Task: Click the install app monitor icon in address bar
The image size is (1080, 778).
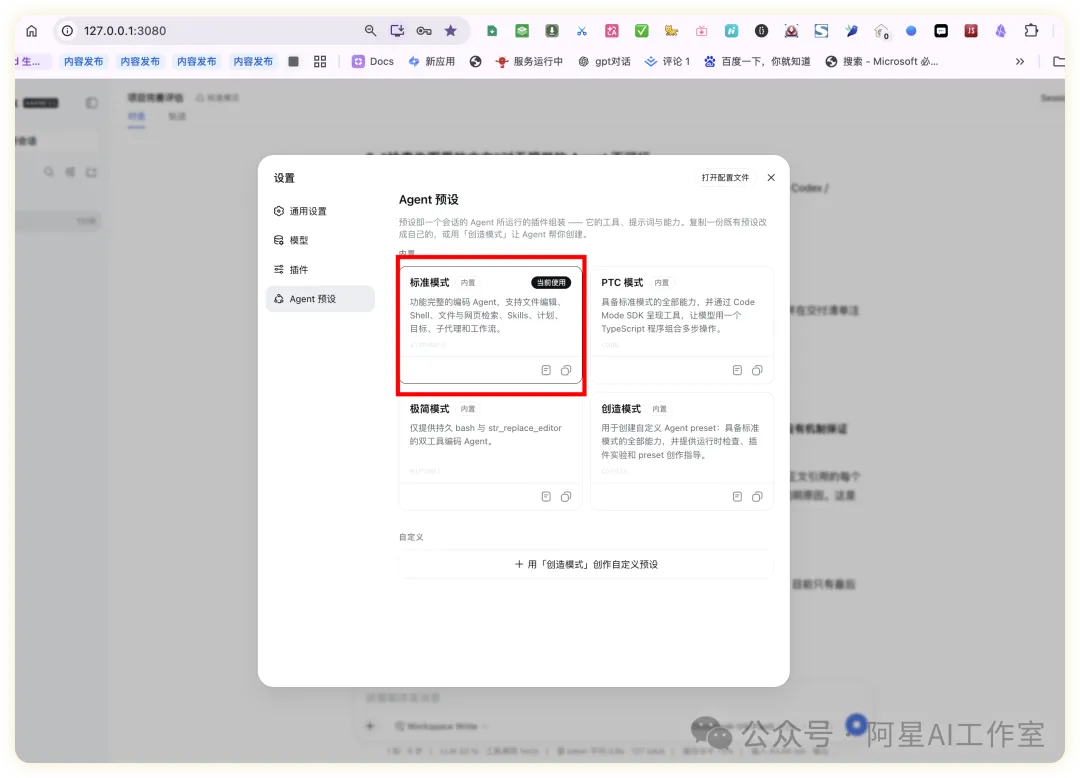Action: point(397,31)
